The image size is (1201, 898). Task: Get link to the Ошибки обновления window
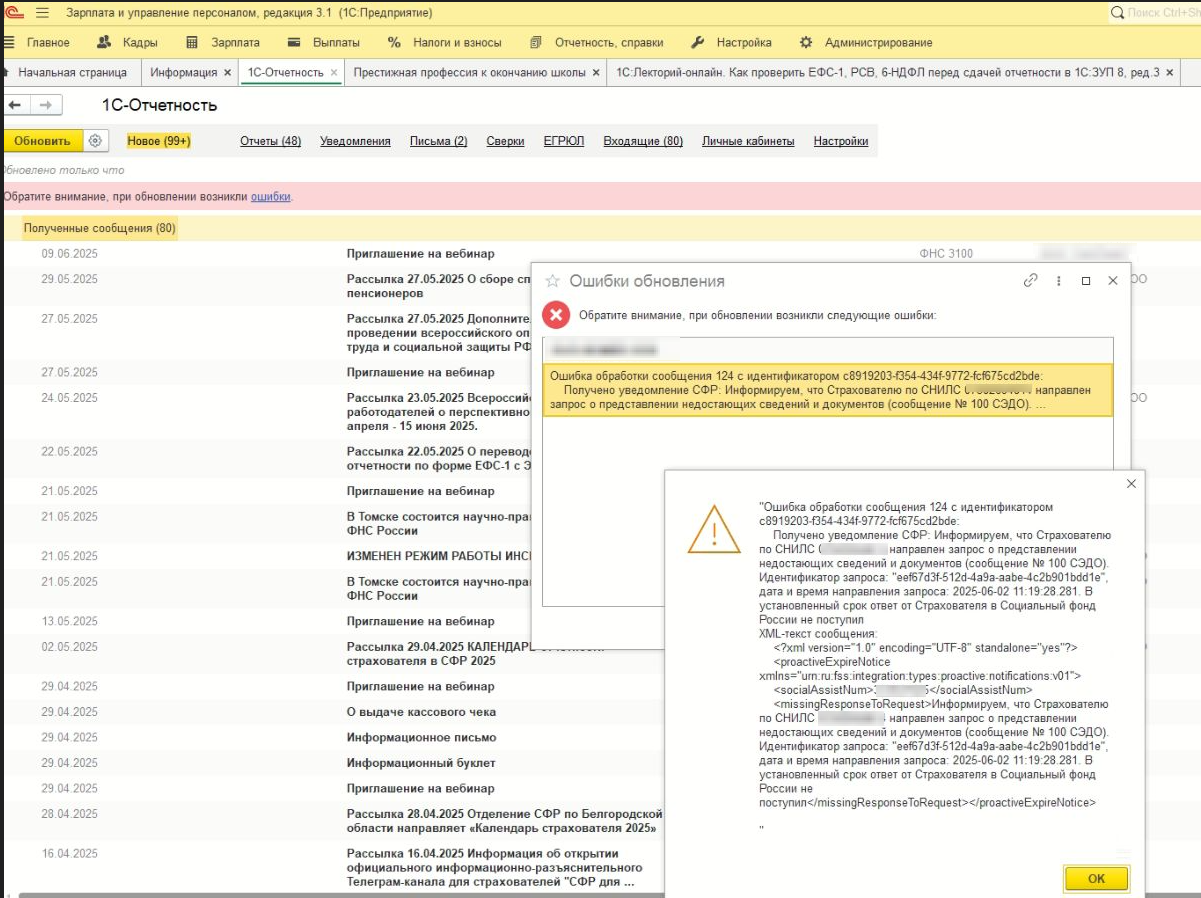(1031, 281)
